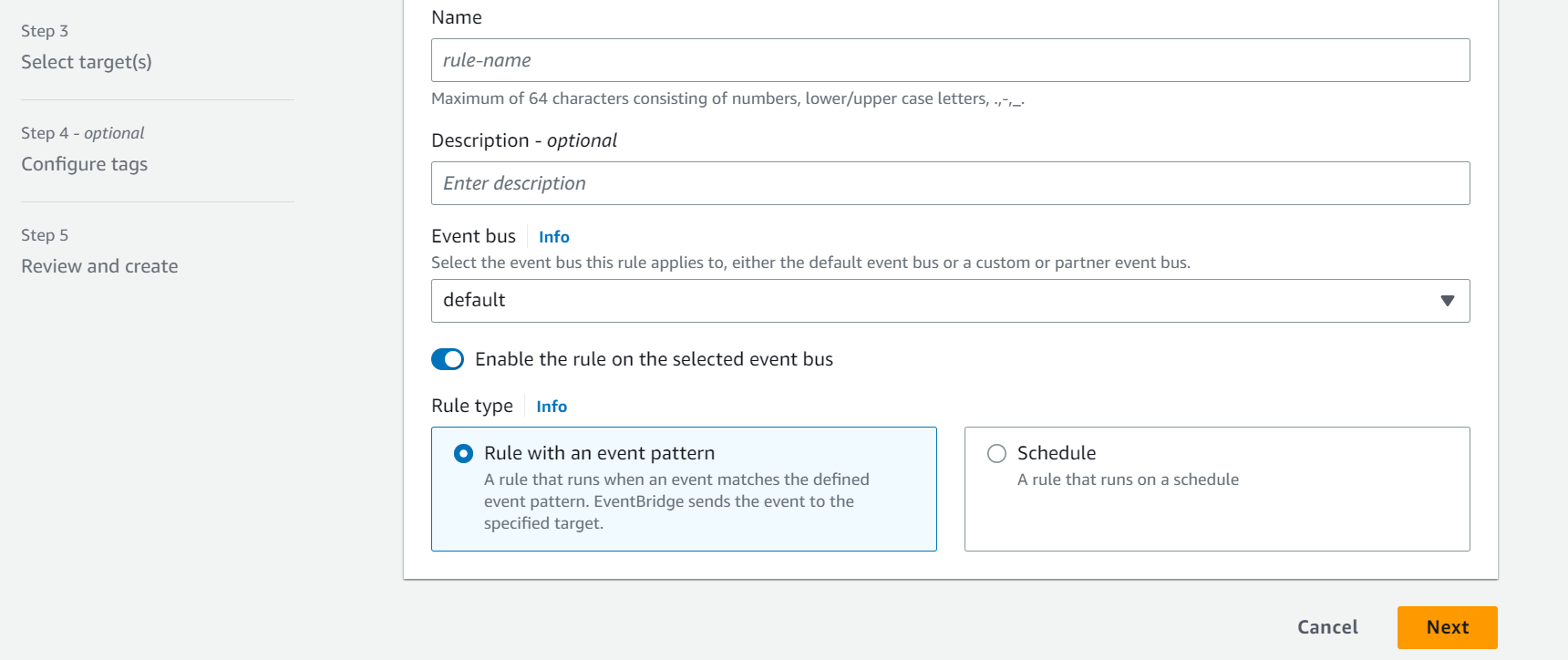Click the Cancel button
This screenshot has width=1568, height=660.
(x=1327, y=627)
